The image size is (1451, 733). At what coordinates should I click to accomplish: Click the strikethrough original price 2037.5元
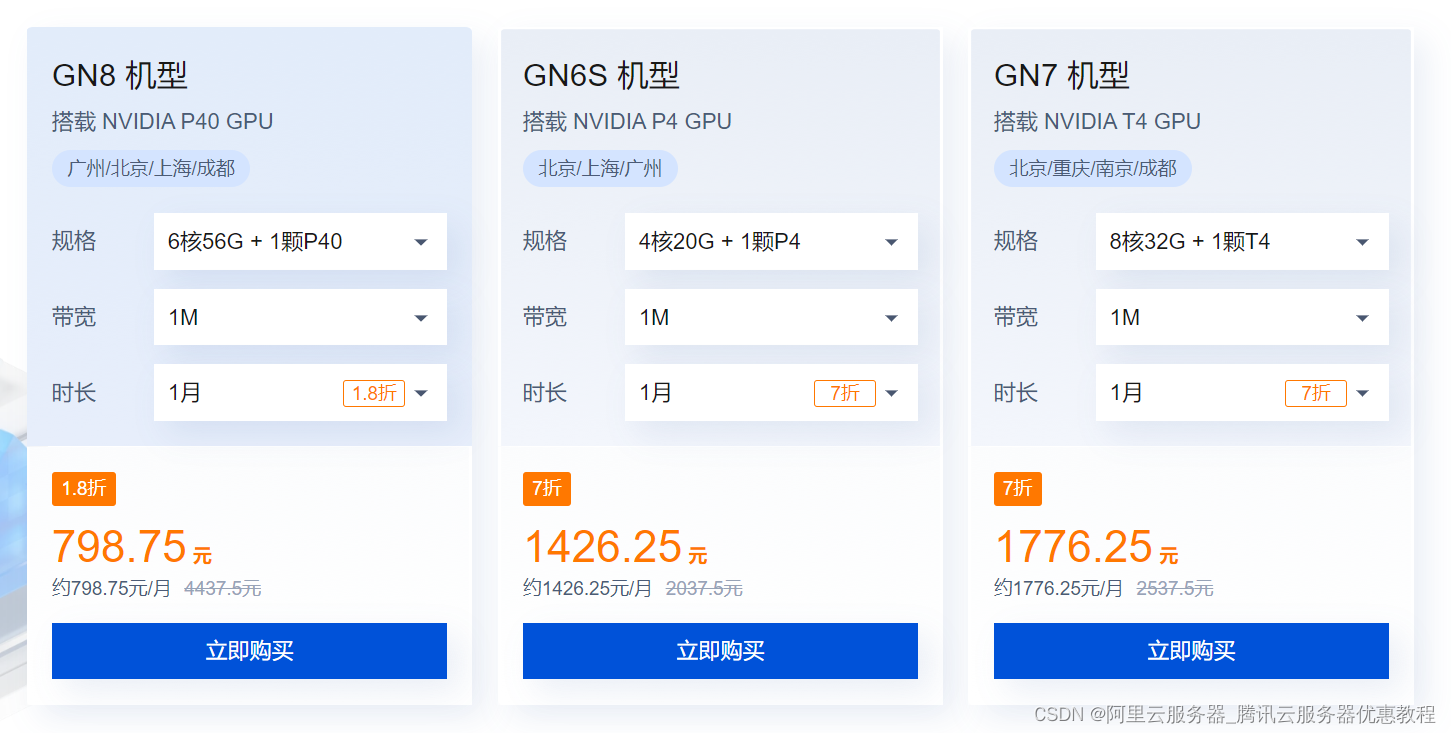point(704,589)
